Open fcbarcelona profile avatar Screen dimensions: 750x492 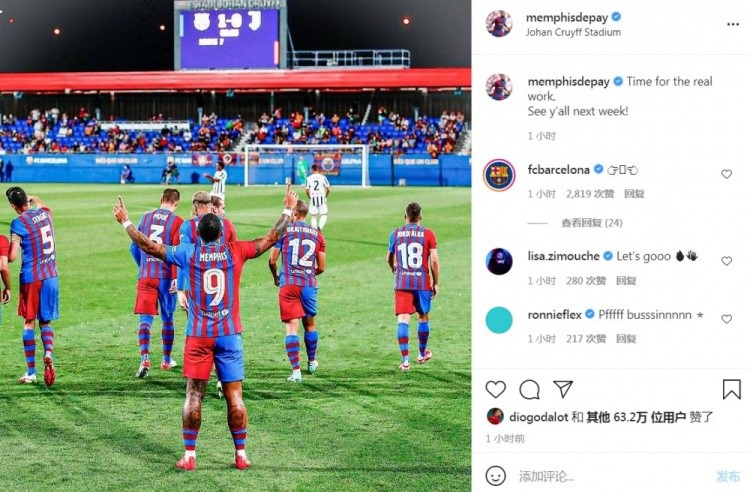tap(499, 175)
